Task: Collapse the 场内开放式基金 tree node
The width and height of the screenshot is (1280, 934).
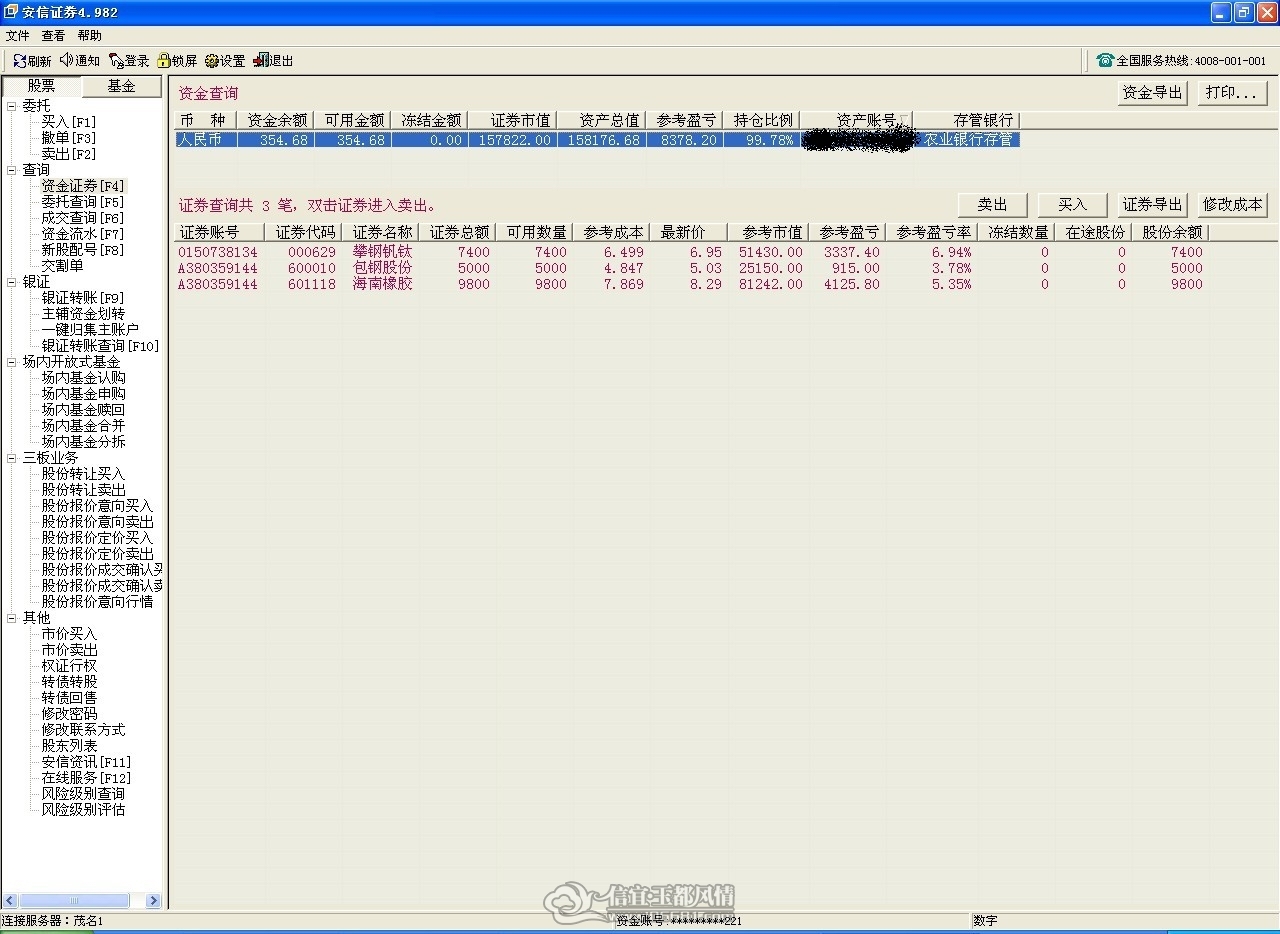Action: tap(12, 362)
